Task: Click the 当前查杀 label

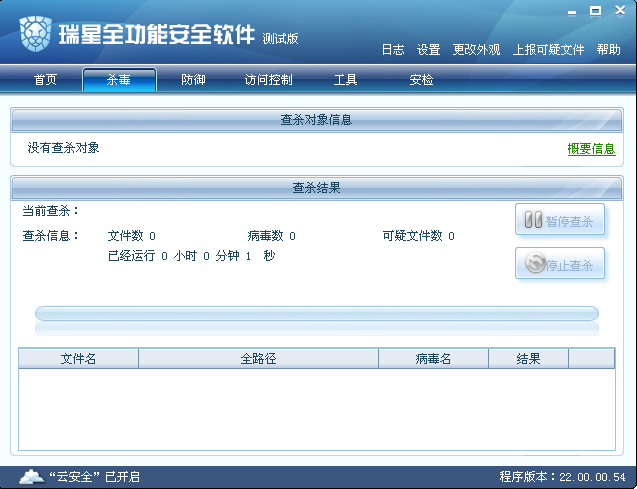Action: pos(50,211)
